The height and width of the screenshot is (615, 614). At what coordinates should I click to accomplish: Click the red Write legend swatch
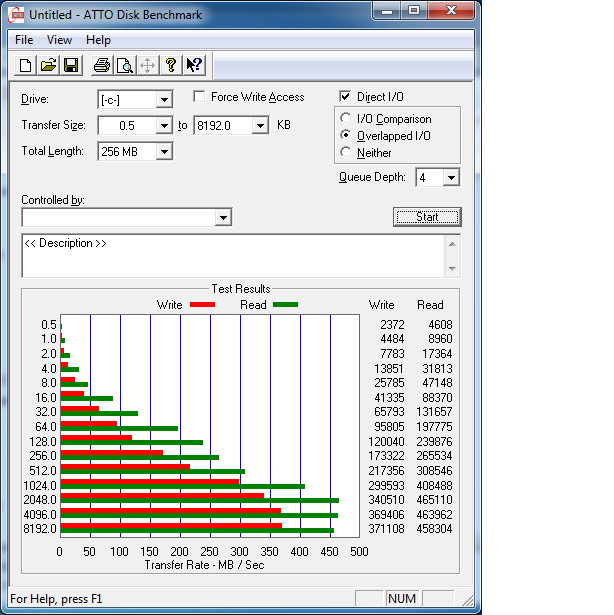tap(202, 305)
